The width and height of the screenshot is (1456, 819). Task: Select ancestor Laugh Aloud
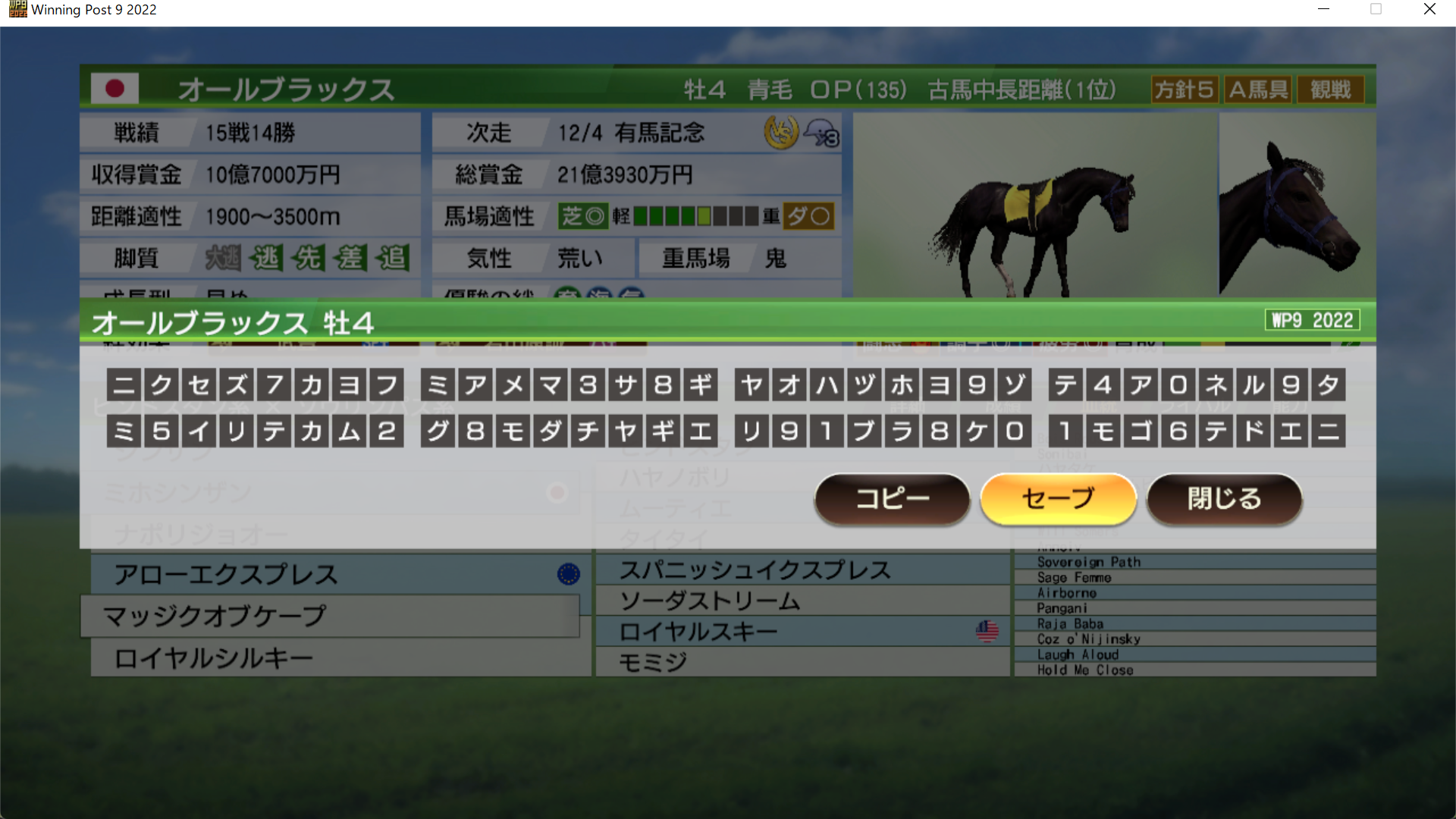1195,654
